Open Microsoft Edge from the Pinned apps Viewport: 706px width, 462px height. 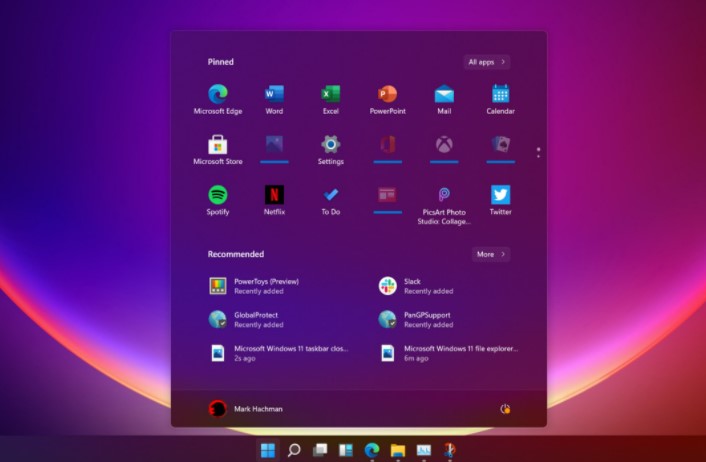tap(218, 100)
